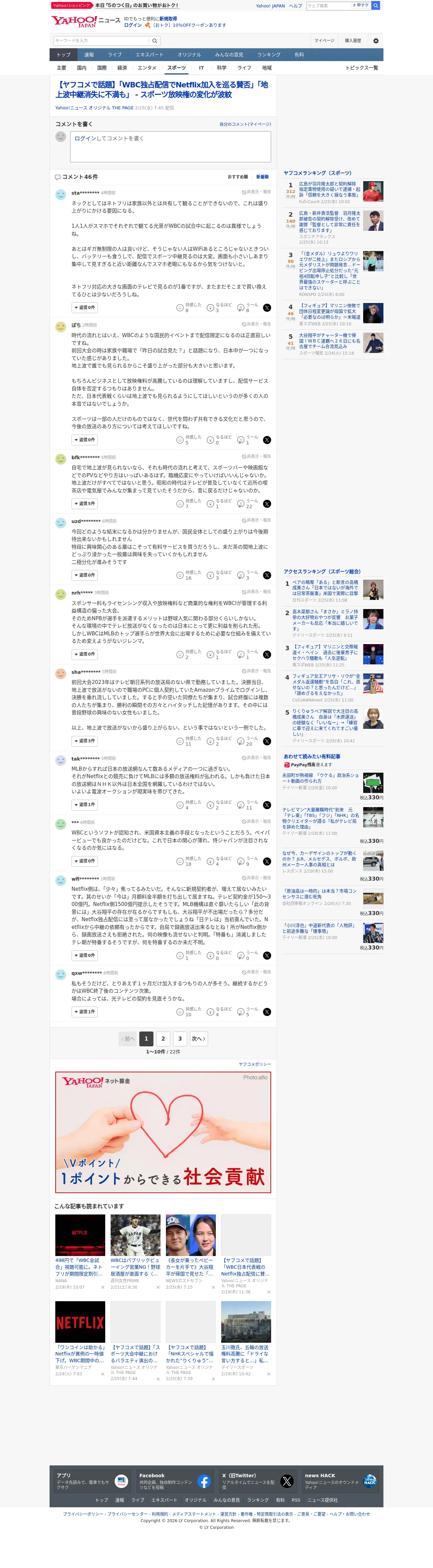The image size is (433, 1568).
Task: Select the 経済 category
Action: [x=122, y=68]
